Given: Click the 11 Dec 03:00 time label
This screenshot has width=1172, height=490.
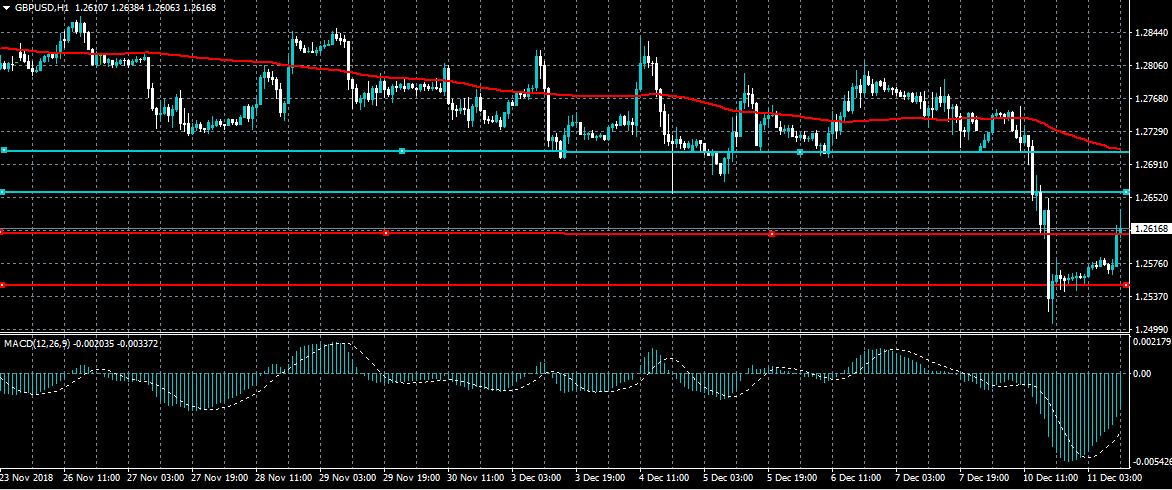Looking at the screenshot, I should (1112, 479).
